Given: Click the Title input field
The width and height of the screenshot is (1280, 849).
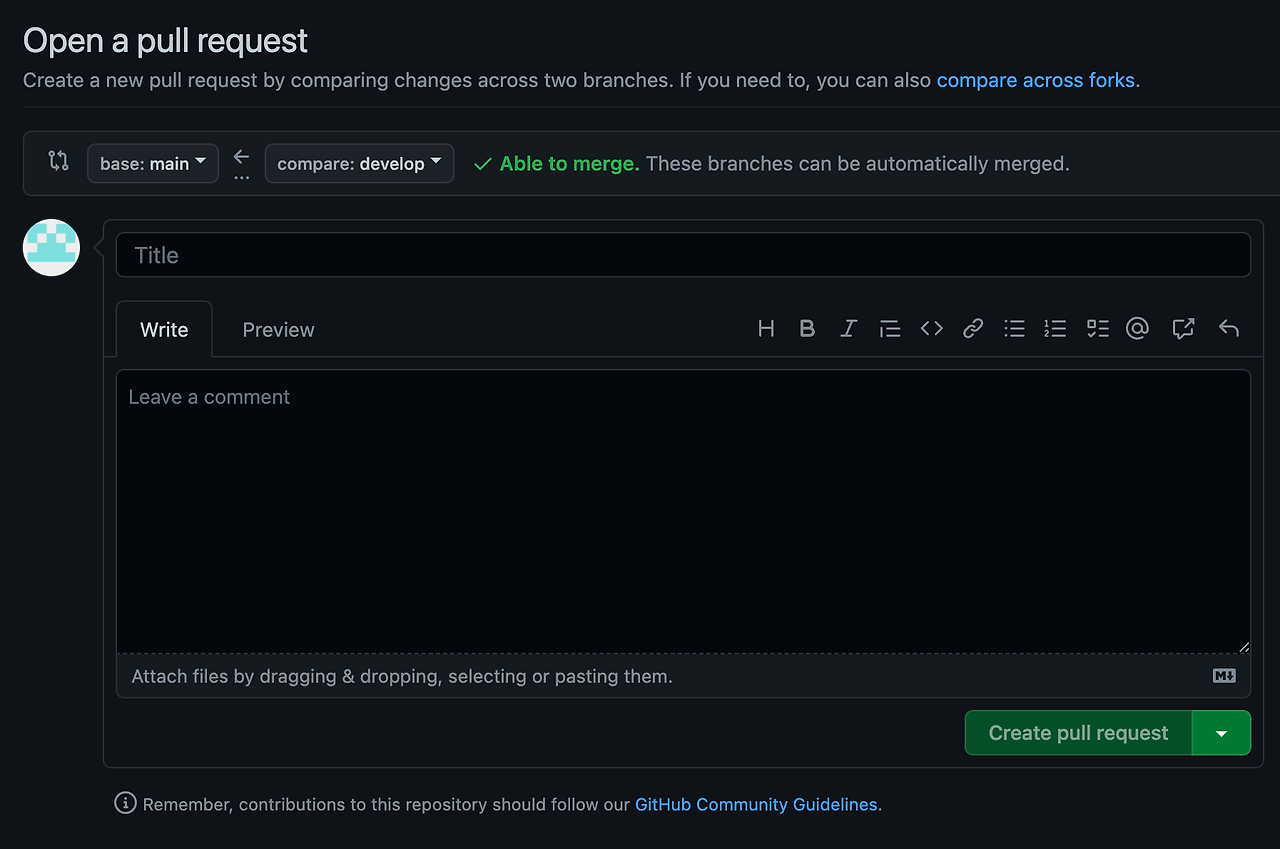Looking at the screenshot, I should (x=683, y=254).
